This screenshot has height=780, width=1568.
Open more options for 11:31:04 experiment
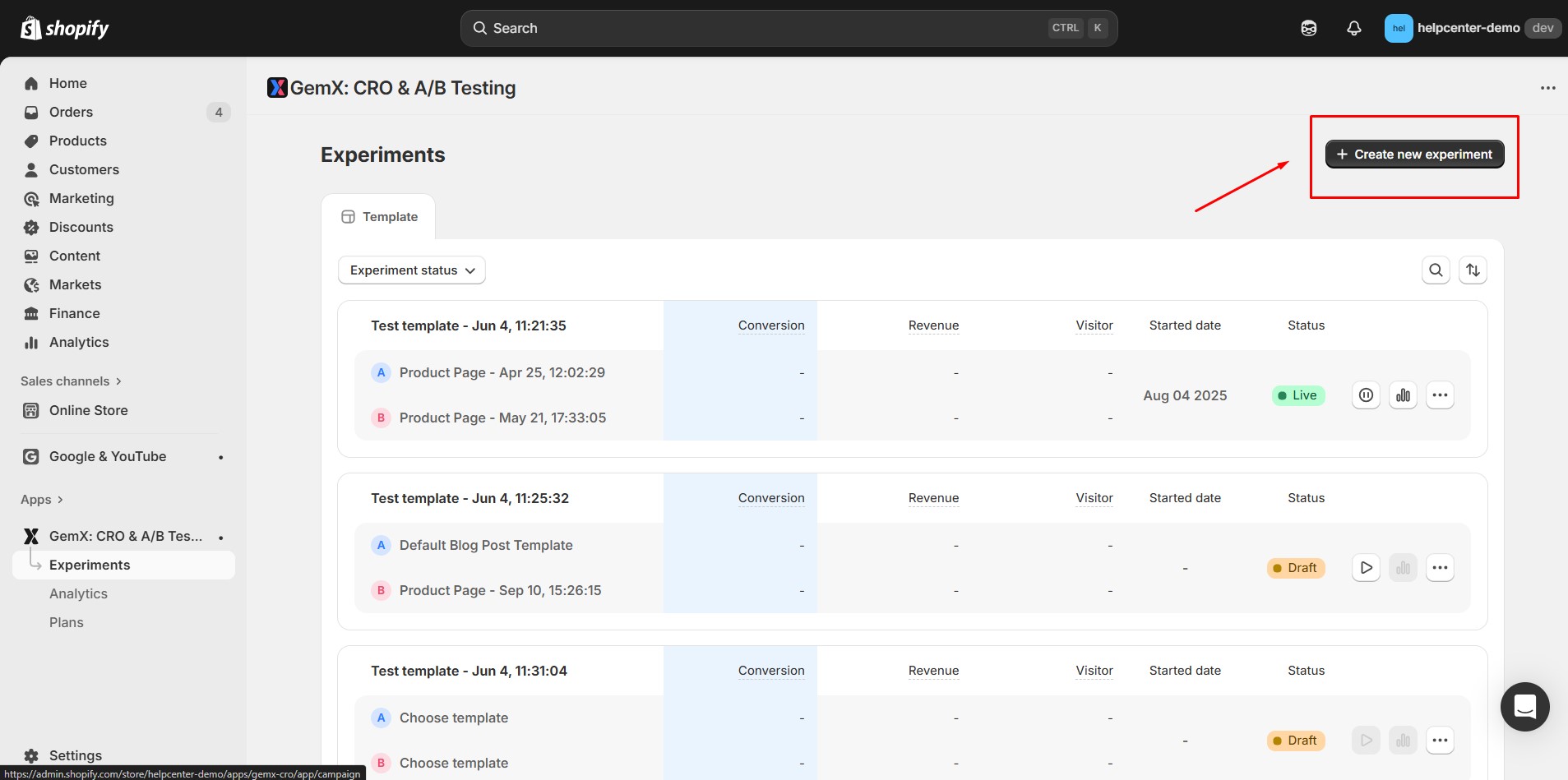(1440, 741)
